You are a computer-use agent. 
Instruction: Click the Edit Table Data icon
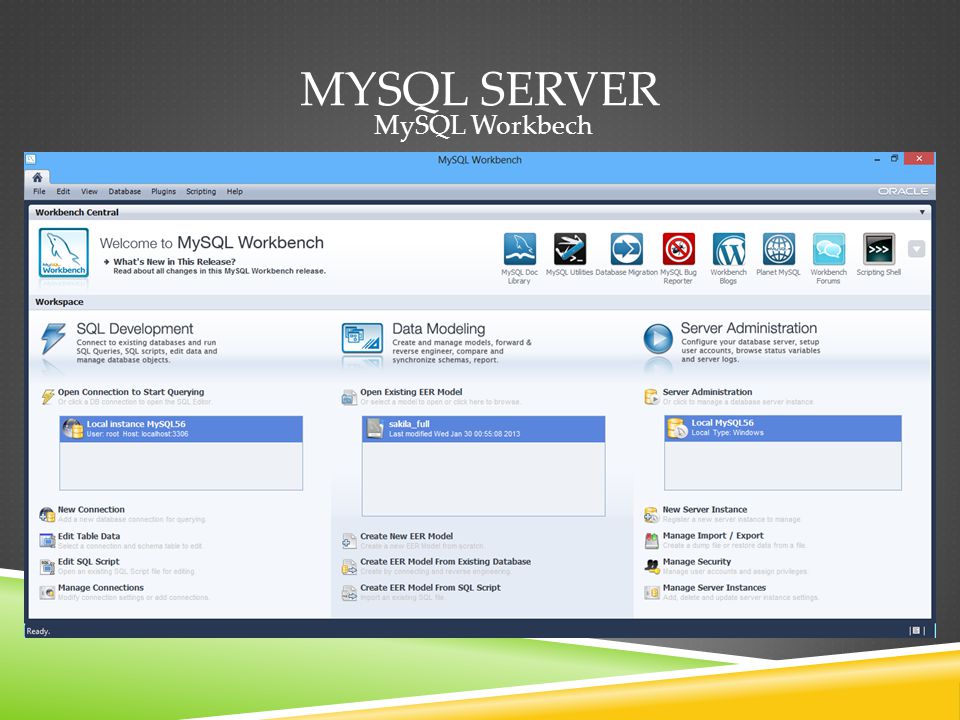[x=47, y=541]
